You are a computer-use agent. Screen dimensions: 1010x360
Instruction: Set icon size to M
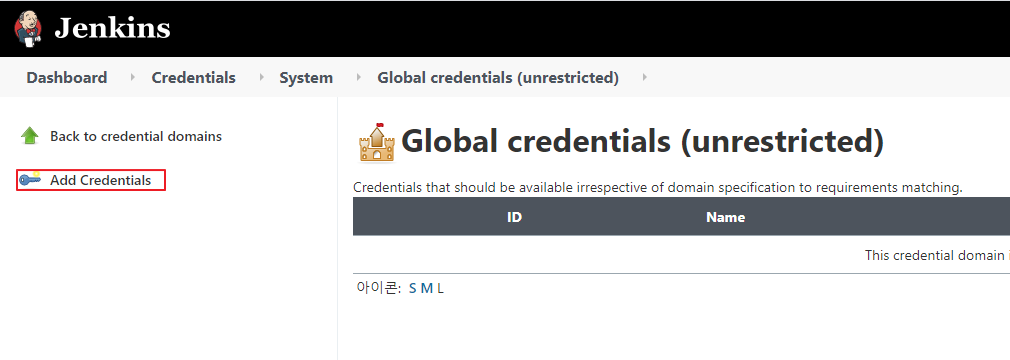click(426, 289)
